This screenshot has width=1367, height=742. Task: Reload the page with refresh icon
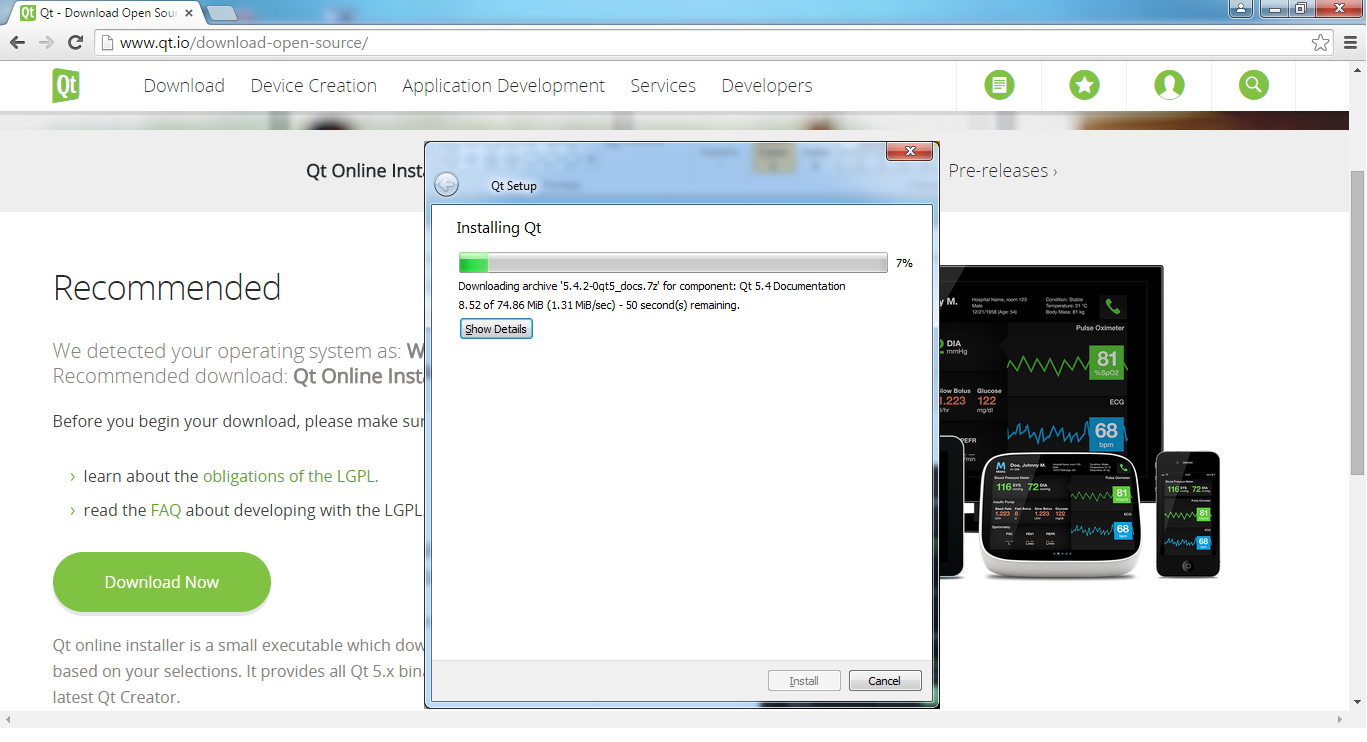point(75,42)
